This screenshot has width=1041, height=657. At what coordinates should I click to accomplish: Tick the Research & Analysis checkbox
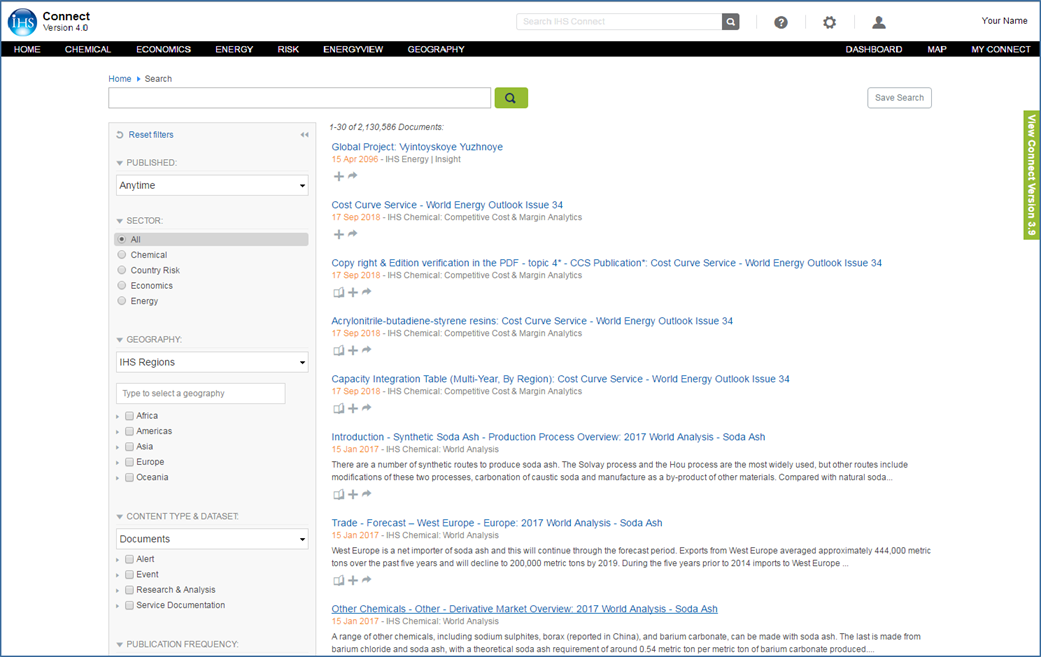(129, 590)
